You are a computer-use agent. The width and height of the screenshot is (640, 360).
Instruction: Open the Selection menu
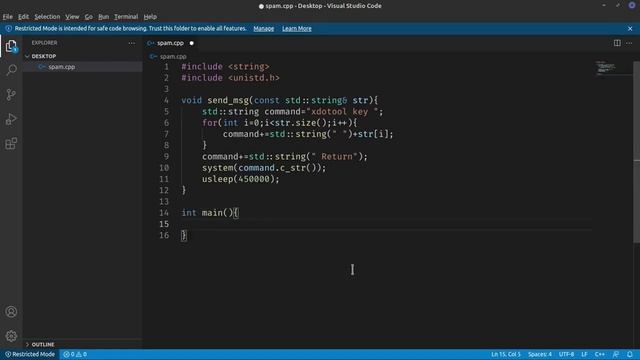pos(47,17)
